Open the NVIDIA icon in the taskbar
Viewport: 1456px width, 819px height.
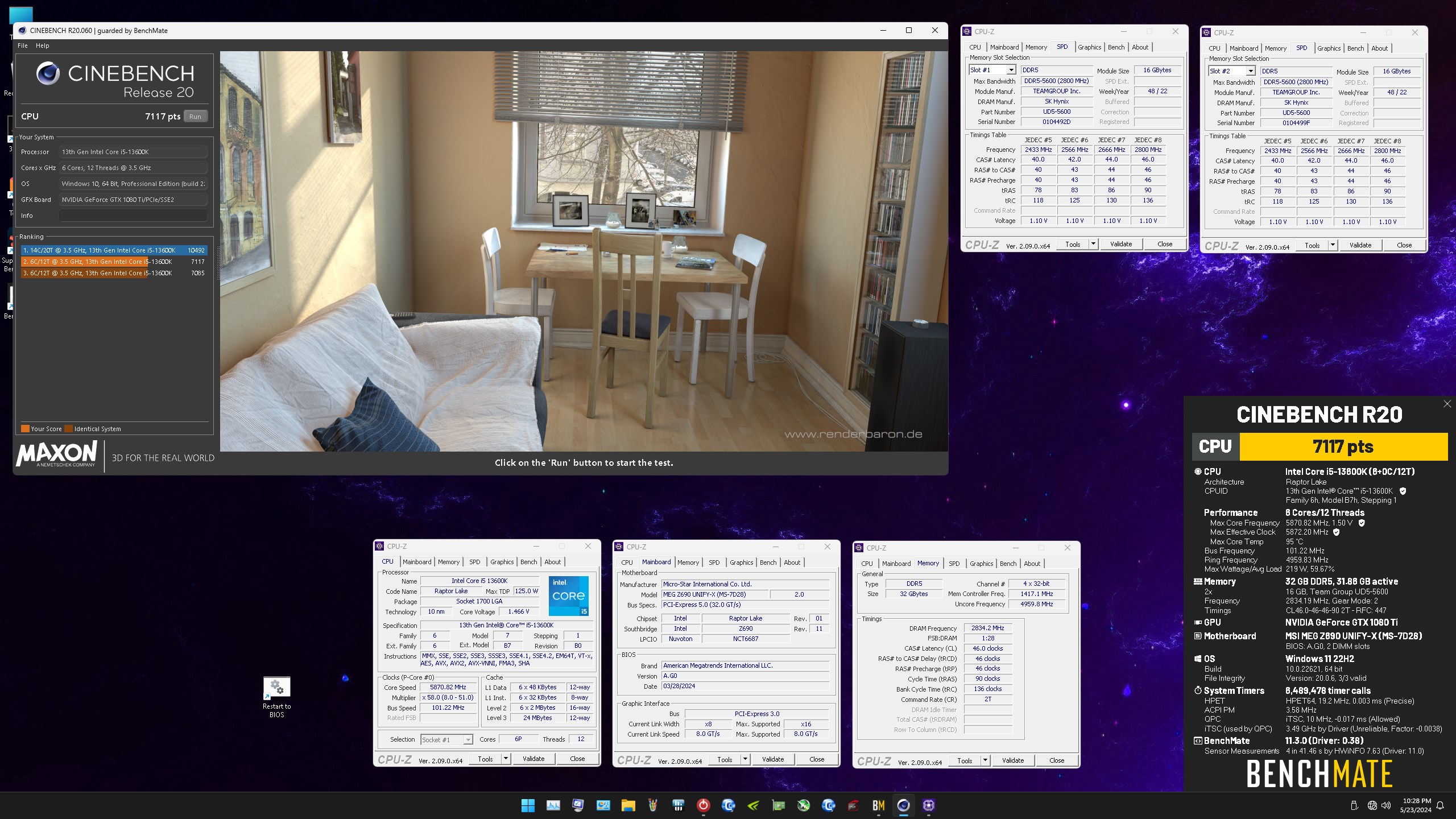753,805
